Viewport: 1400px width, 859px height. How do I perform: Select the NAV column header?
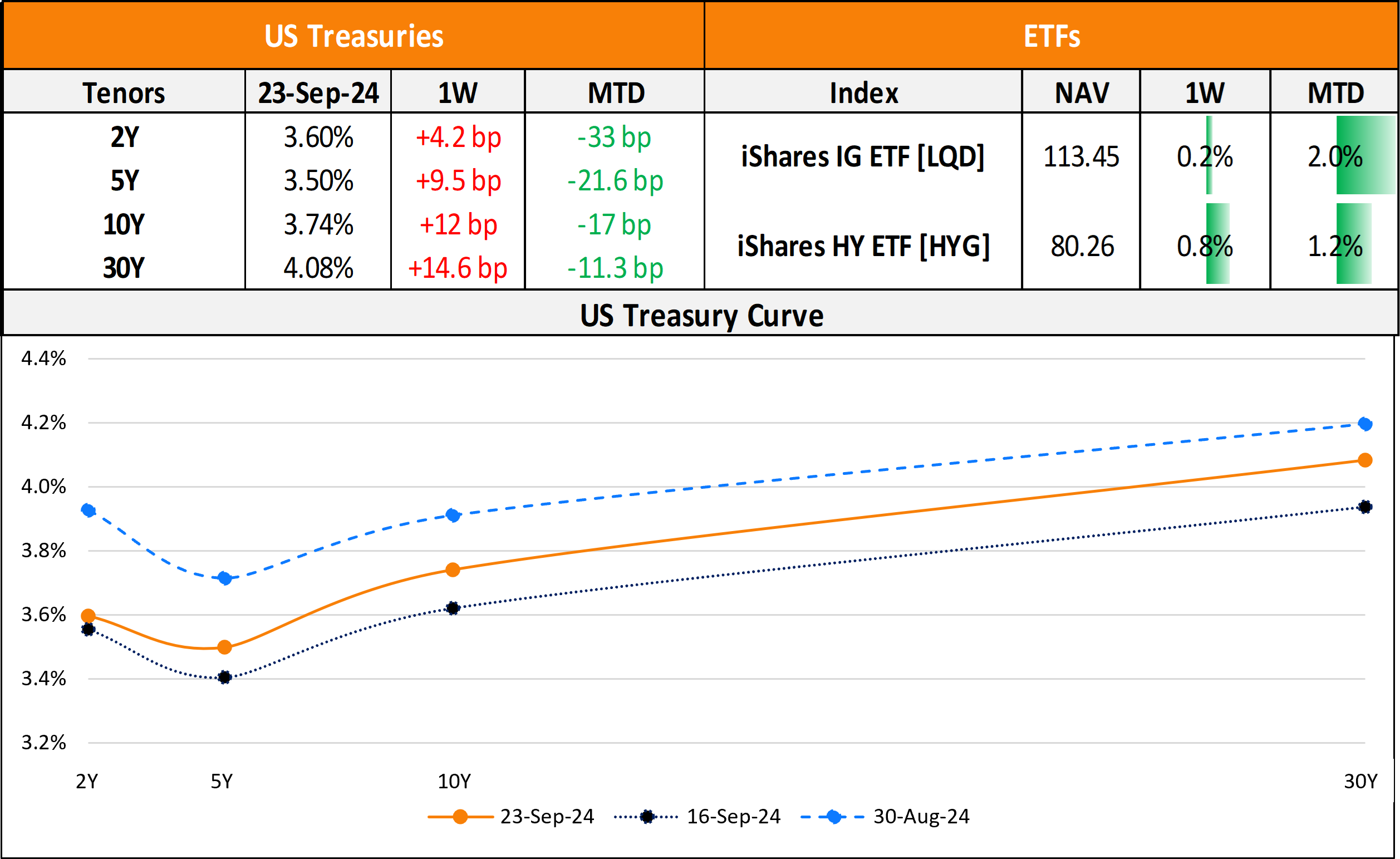(x=1081, y=92)
